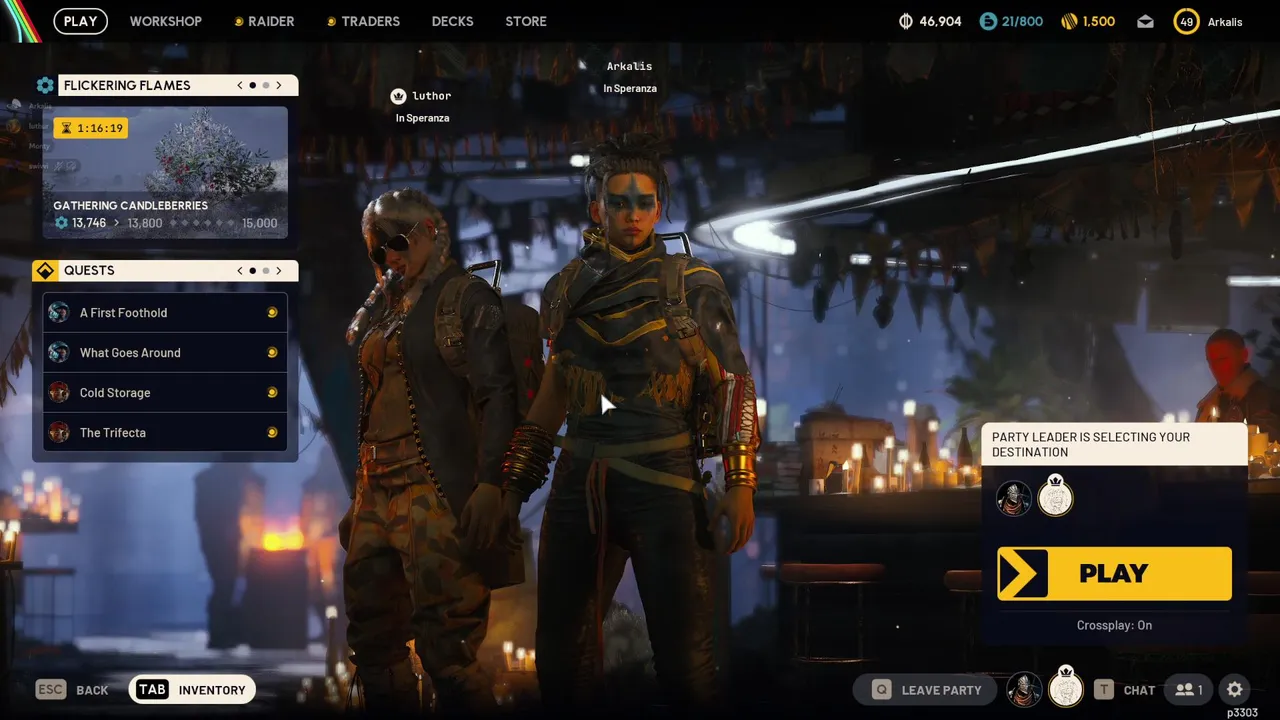Click the hourglass timer badge 1:16:19

pos(91,128)
